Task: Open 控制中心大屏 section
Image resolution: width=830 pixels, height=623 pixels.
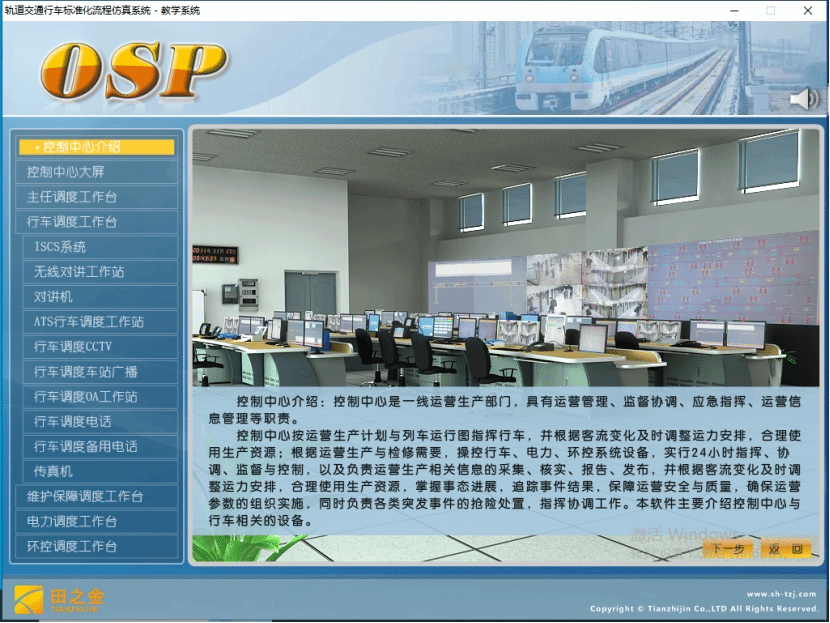Action: tap(96, 172)
